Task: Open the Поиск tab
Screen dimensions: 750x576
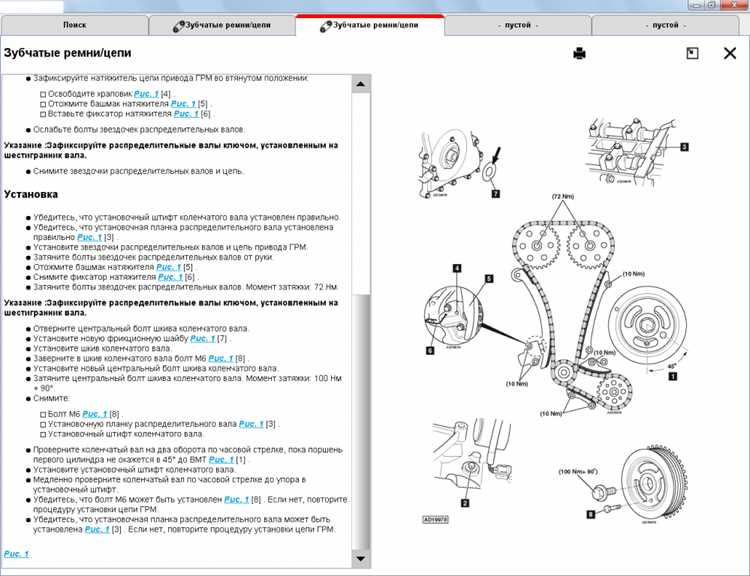Action: pyautogui.click(x=75, y=25)
